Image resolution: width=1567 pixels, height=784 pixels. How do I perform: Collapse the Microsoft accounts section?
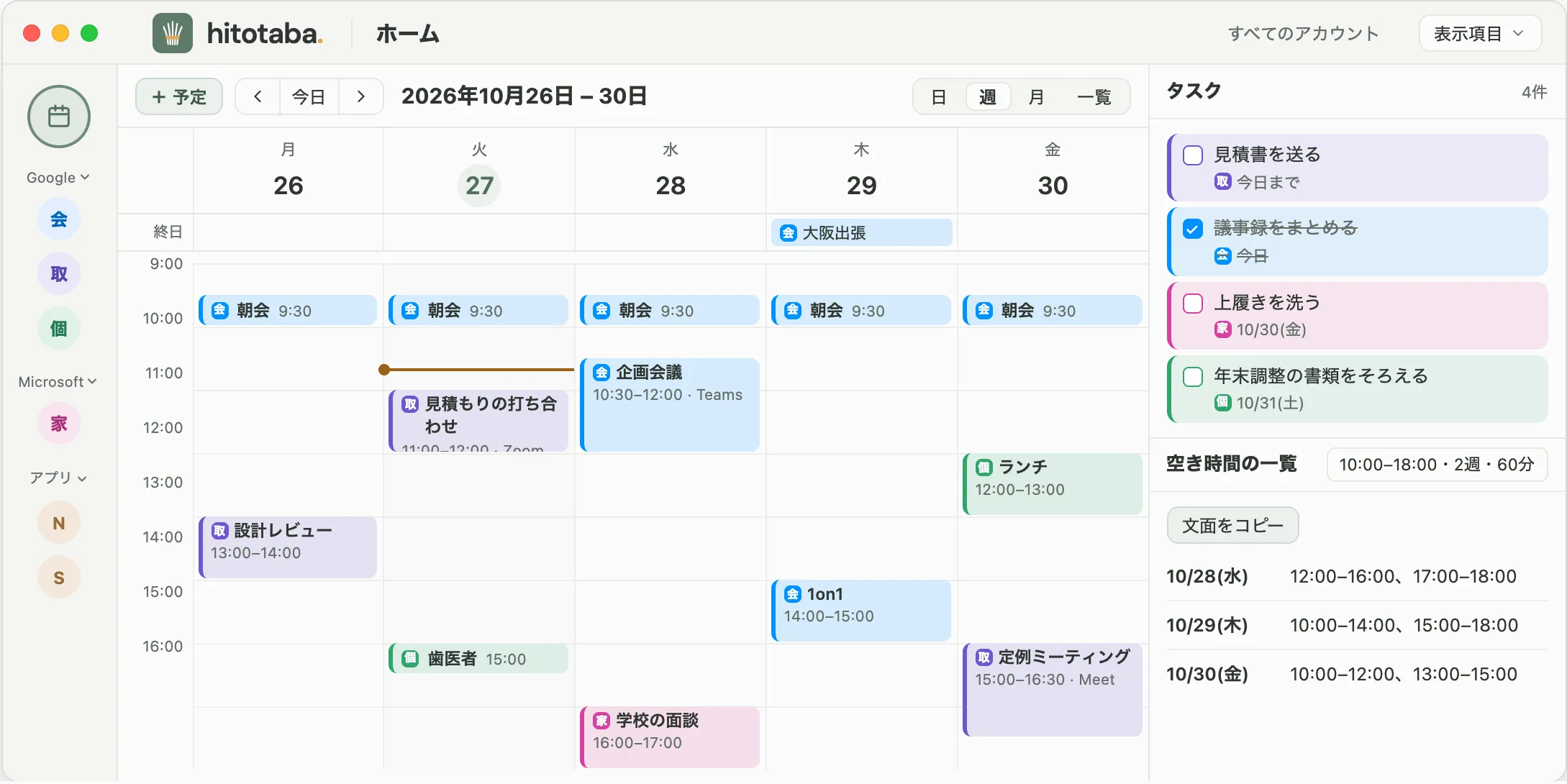[58, 382]
